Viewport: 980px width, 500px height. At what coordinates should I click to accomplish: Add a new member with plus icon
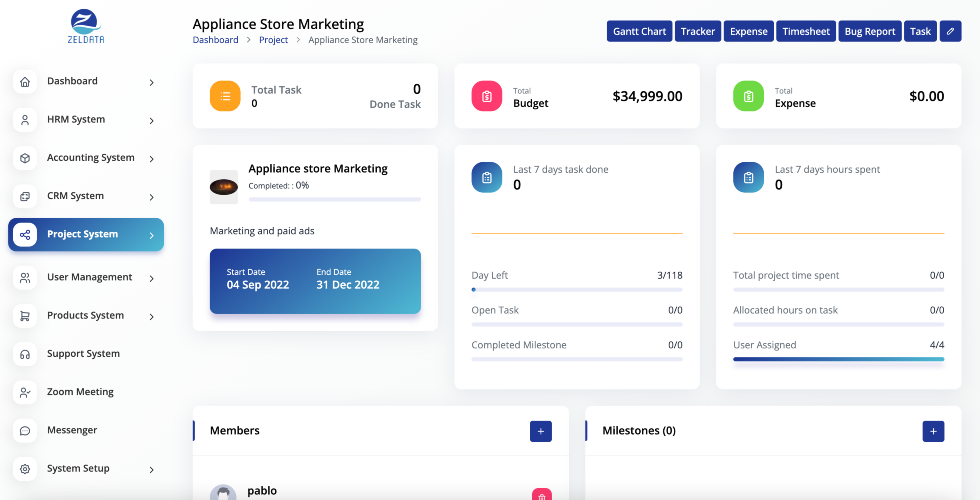pyautogui.click(x=541, y=431)
